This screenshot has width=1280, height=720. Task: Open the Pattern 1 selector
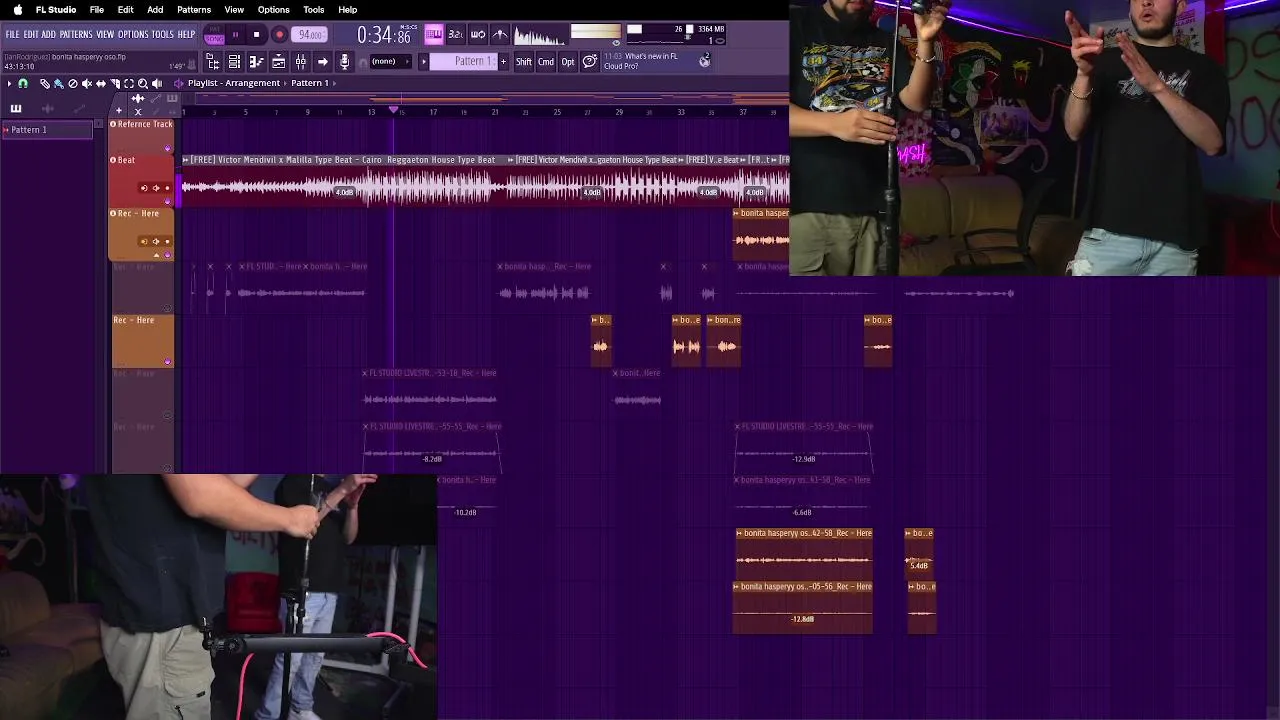465,62
